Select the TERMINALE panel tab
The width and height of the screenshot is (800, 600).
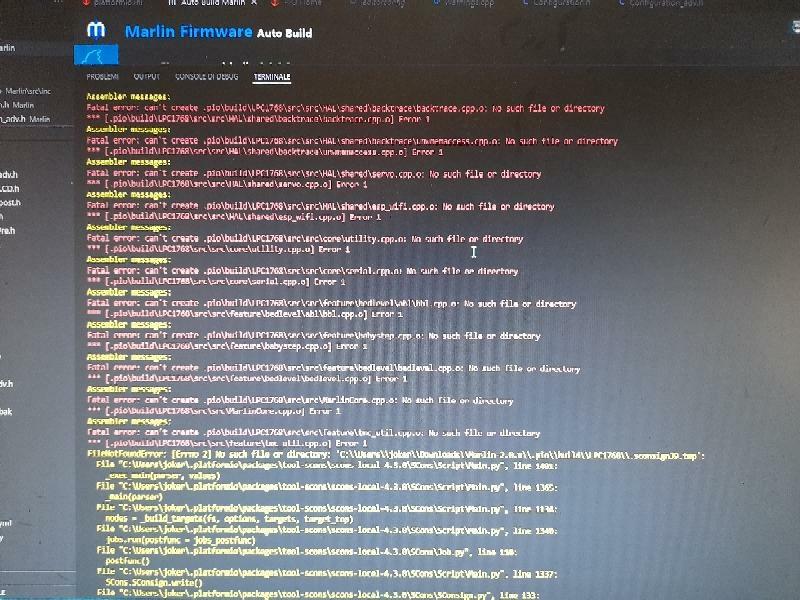pyautogui.click(x=272, y=77)
